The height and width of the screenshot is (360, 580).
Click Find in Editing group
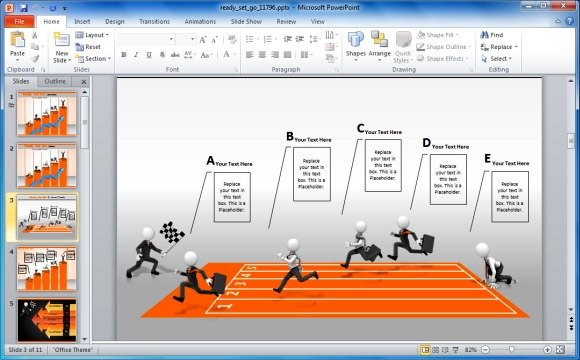(x=492, y=35)
